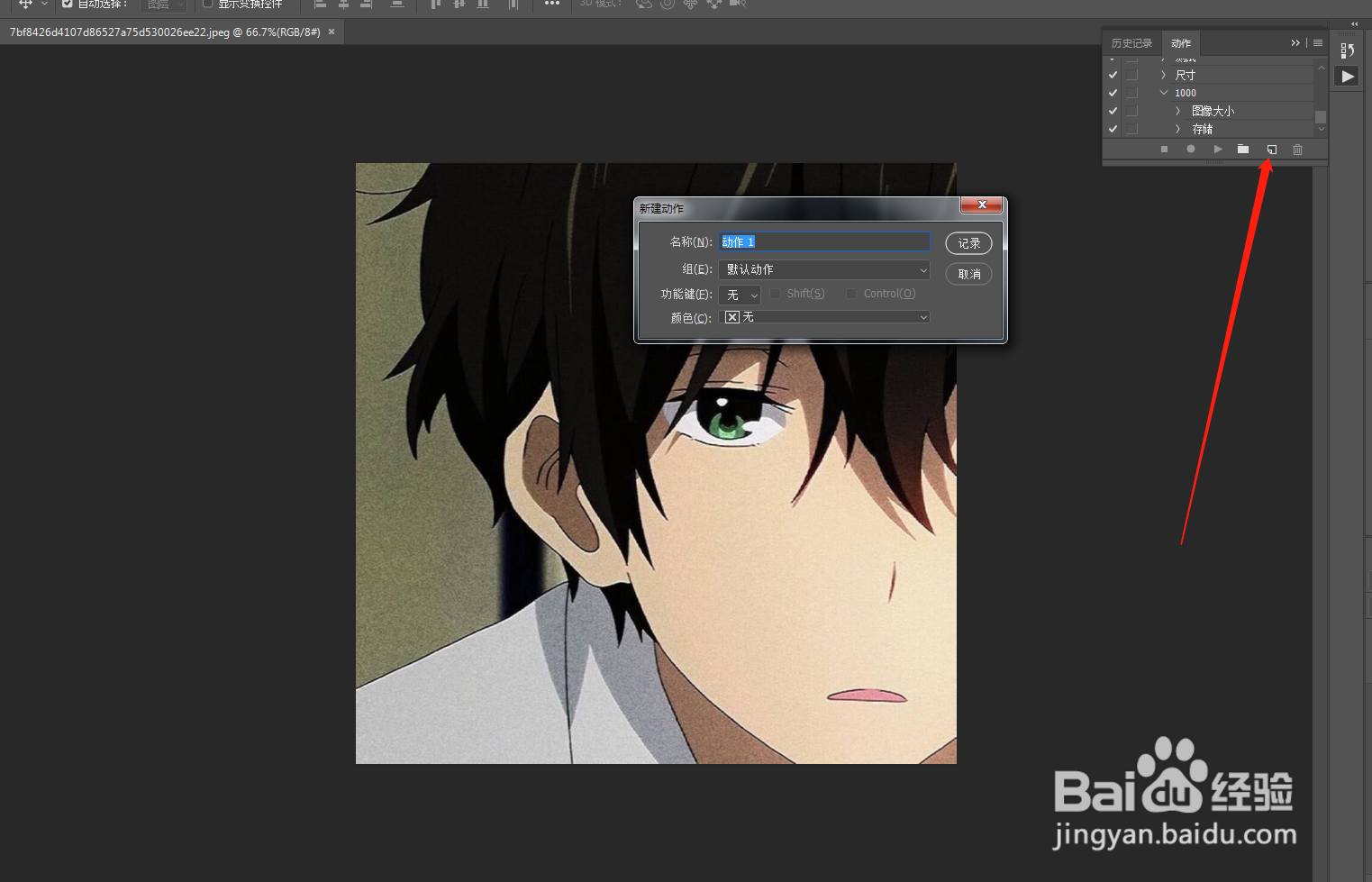Screen dimensions: 1372x882
Task: Click the double-chevron panel expander next to 动作
Action: 1295,42
